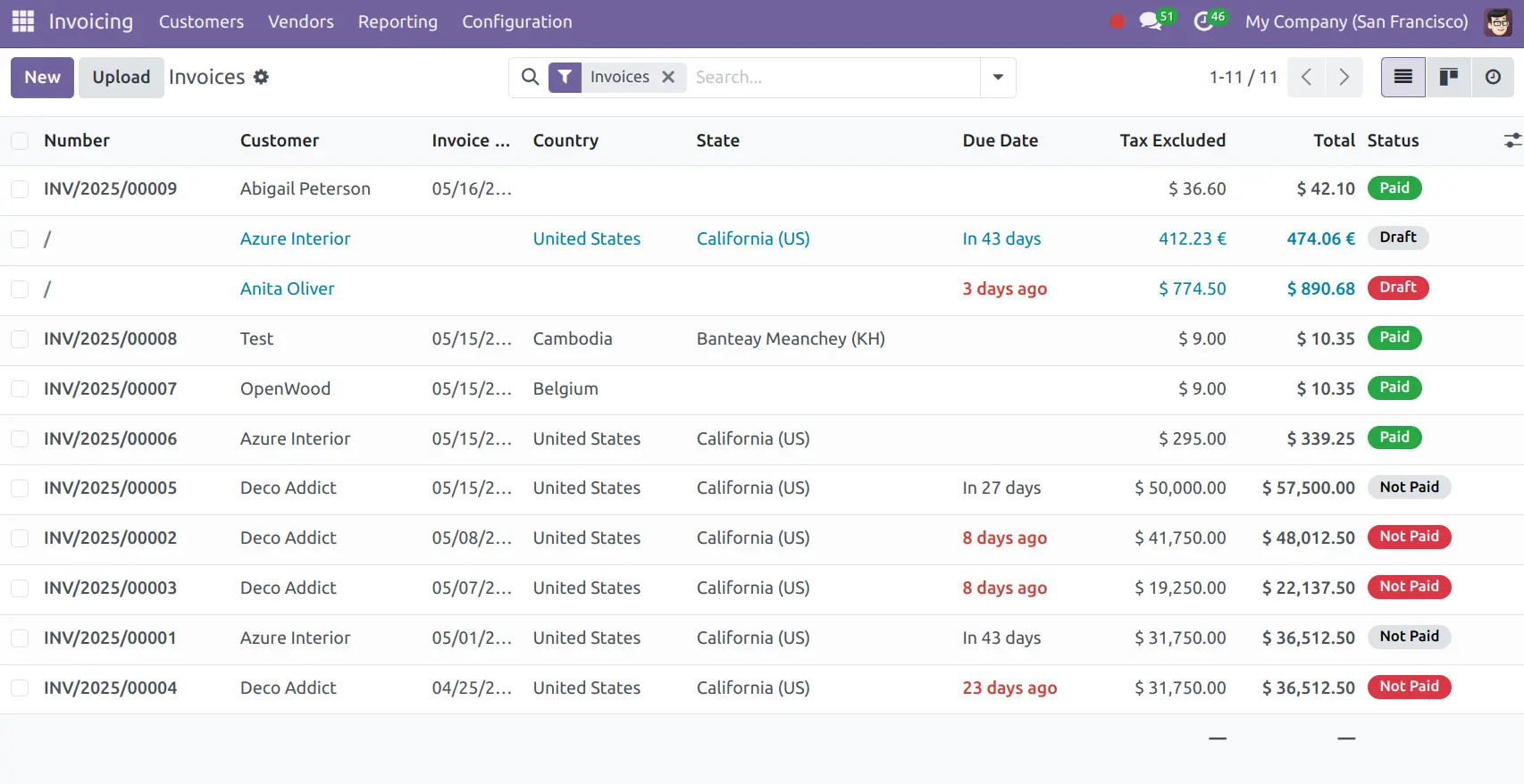Create a New invoice
Image resolution: width=1524 pixels, height=784 pixels.
tap(42, 77)
